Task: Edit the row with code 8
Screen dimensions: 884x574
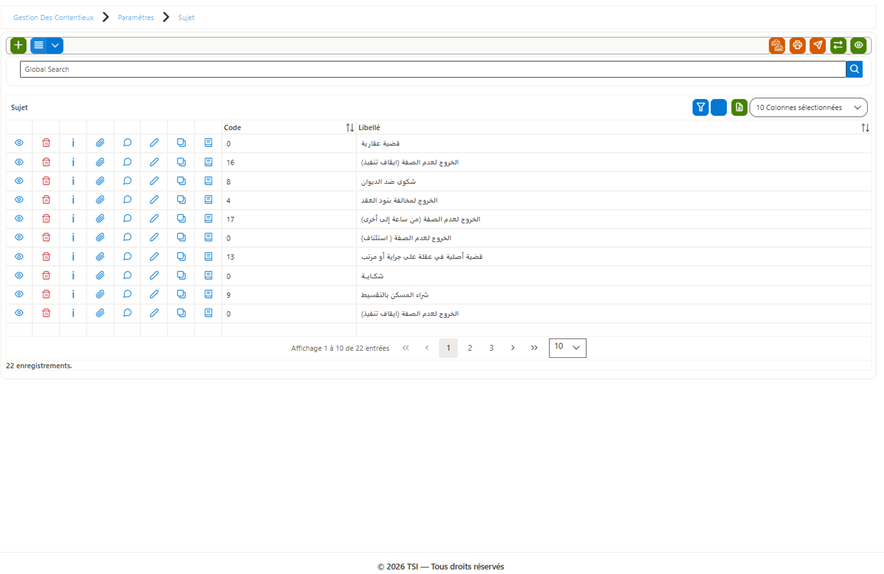Action: [x=154, y=181]
